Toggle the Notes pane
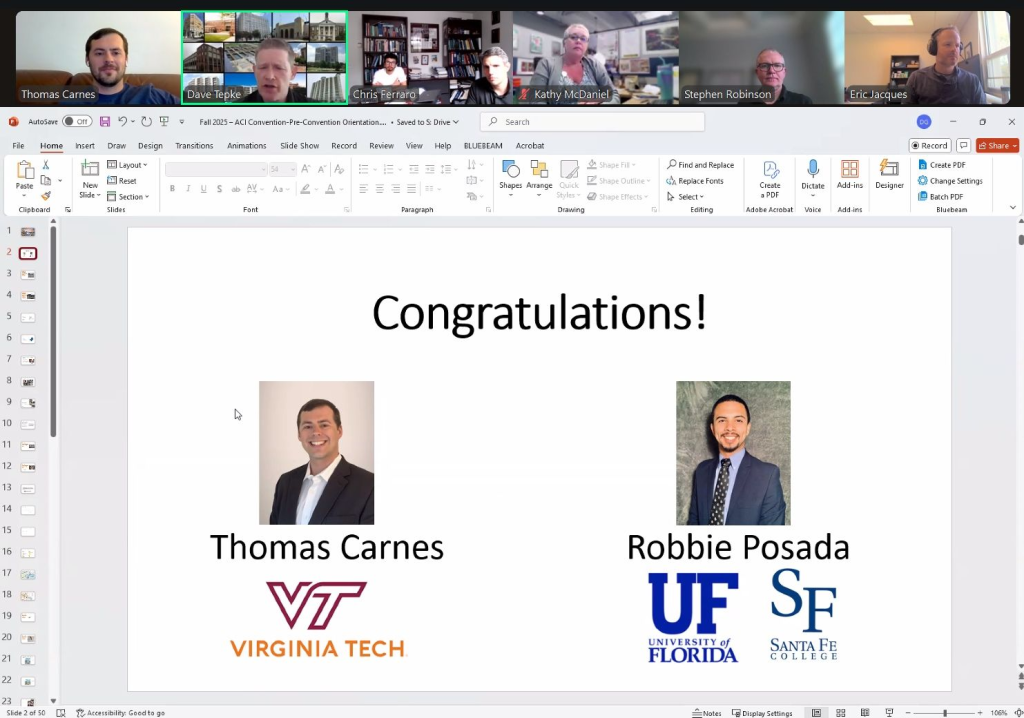The height and width of the screenshot is (718, 1024). pos(706,713)
